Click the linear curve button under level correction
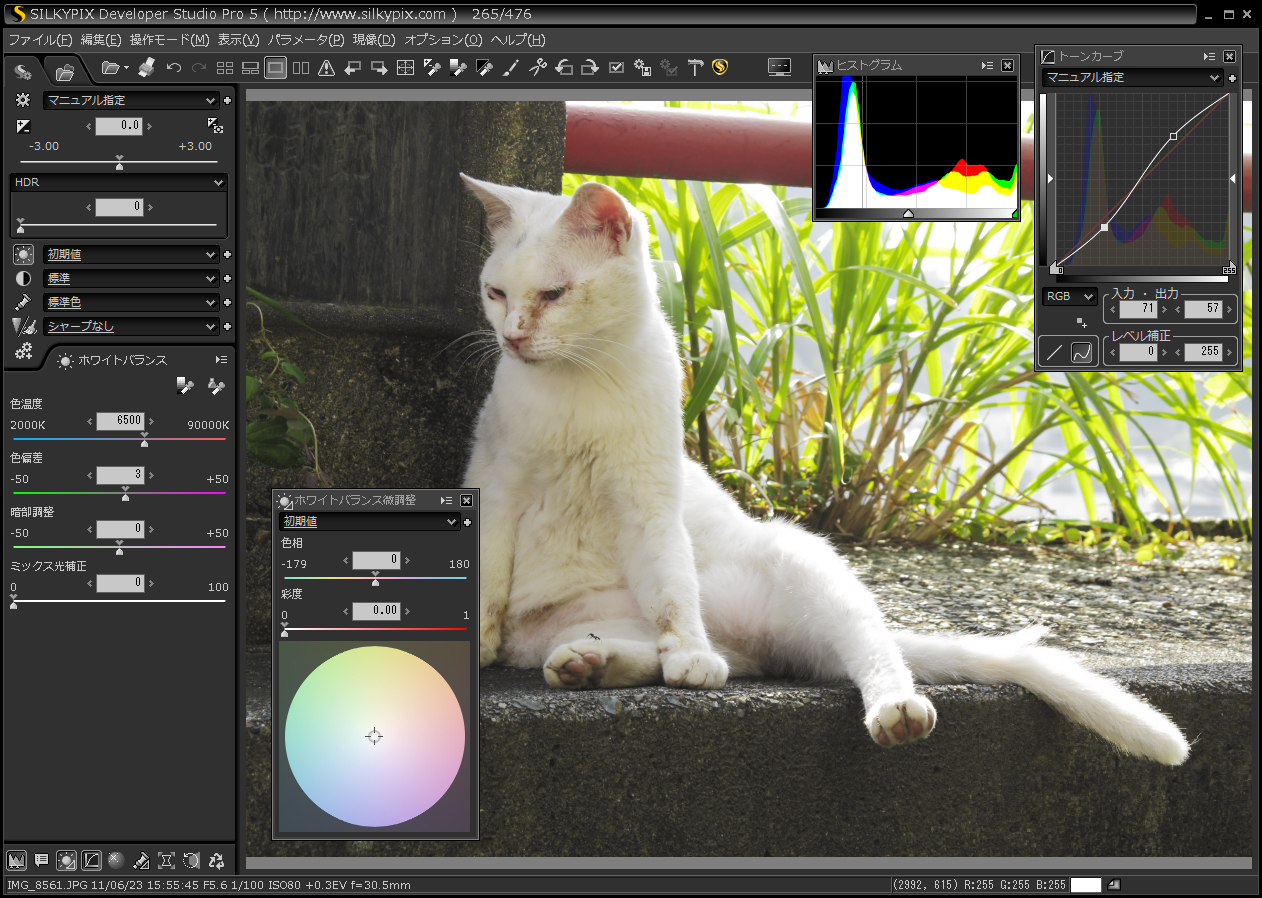1262x898 pixels. (1053, 351)
